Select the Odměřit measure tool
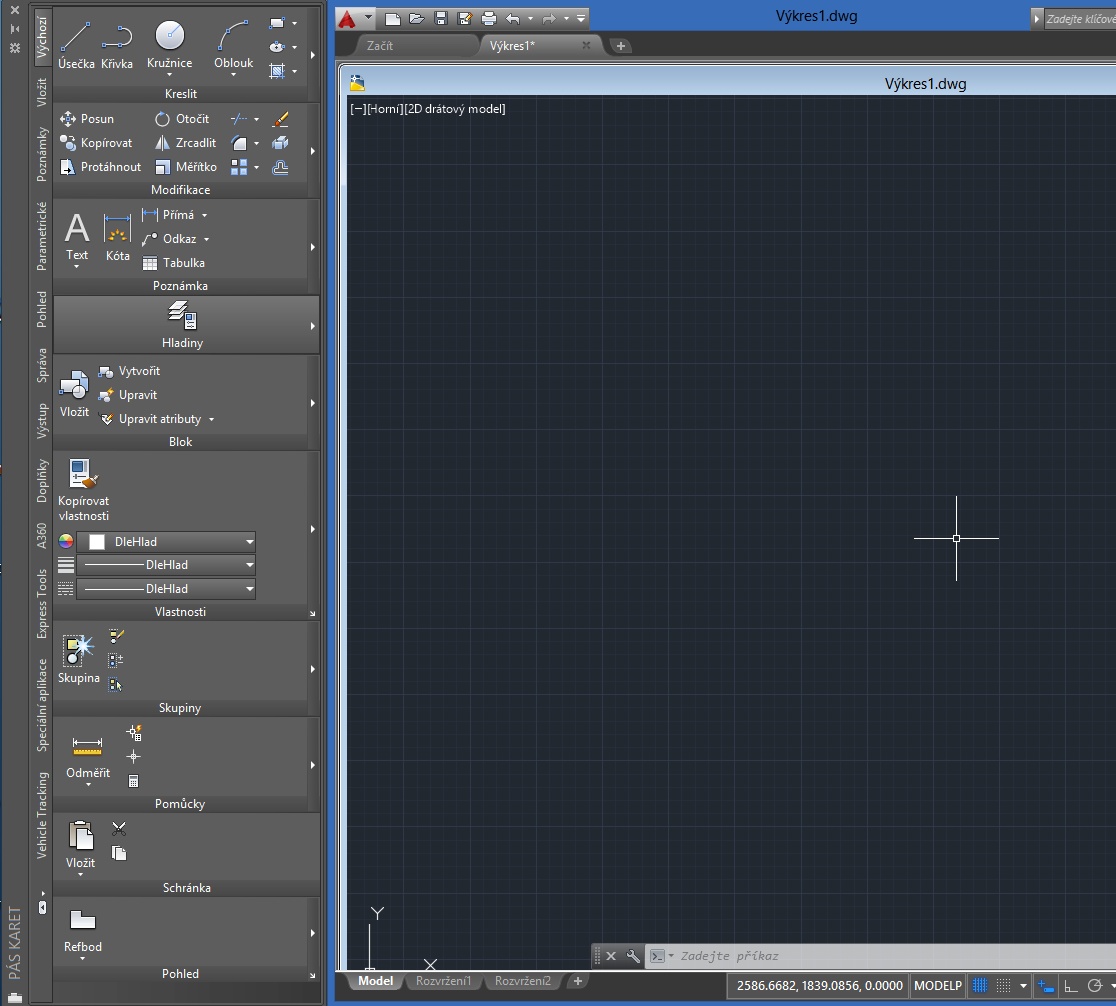1116x1006 pixels. tap(88, 758)
